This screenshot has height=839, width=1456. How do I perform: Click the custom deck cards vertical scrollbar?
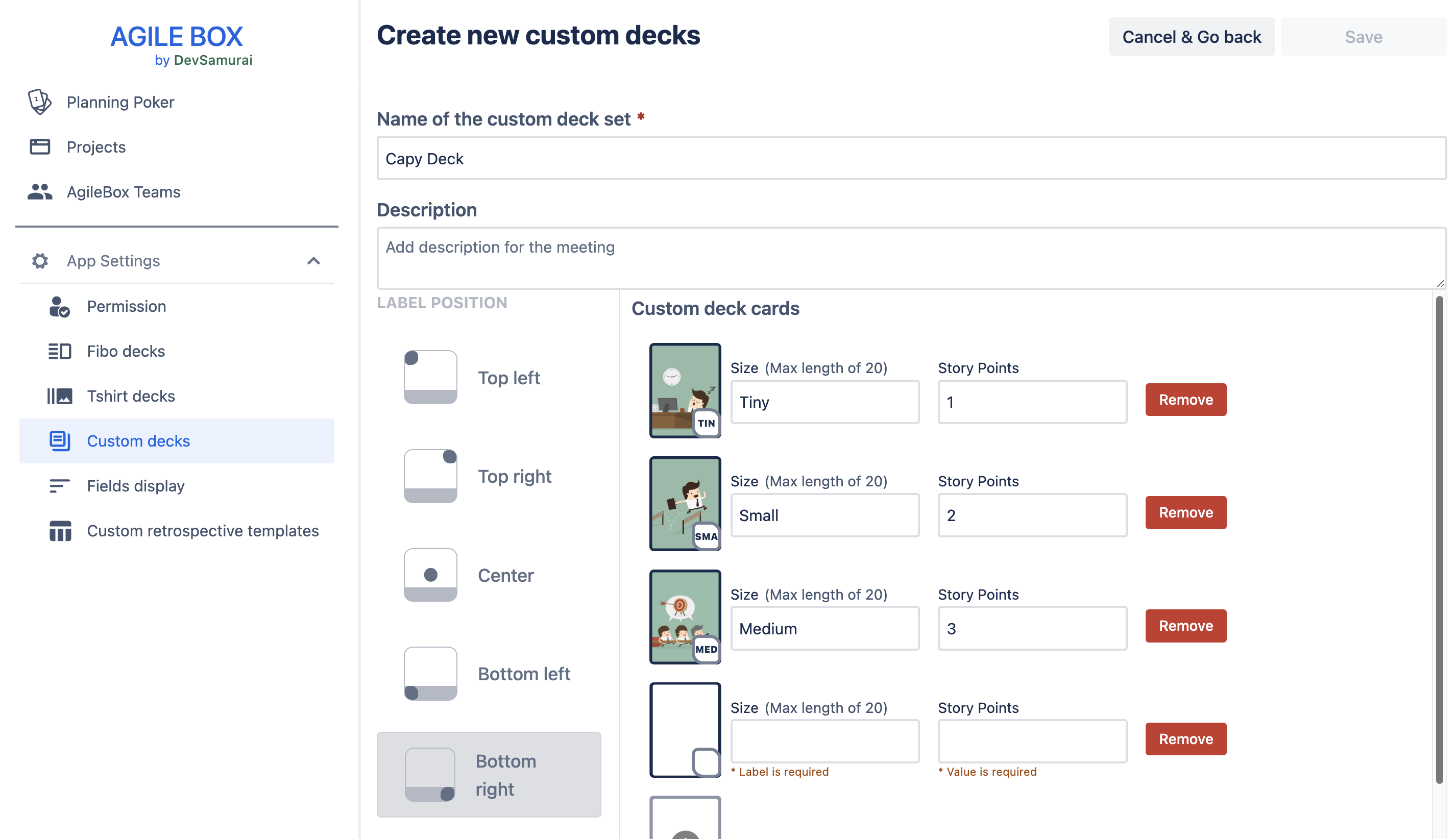click(x=1439, y=539)
